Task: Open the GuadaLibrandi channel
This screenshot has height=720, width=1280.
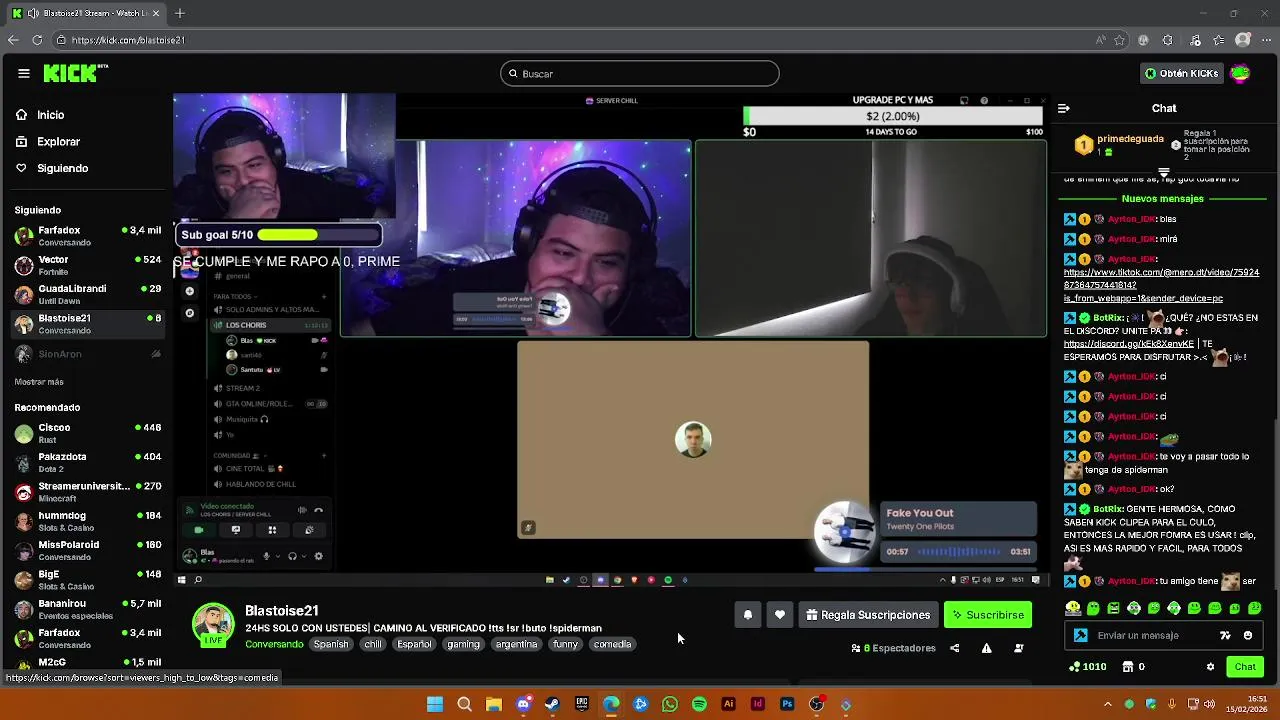Action: (88, 294)
